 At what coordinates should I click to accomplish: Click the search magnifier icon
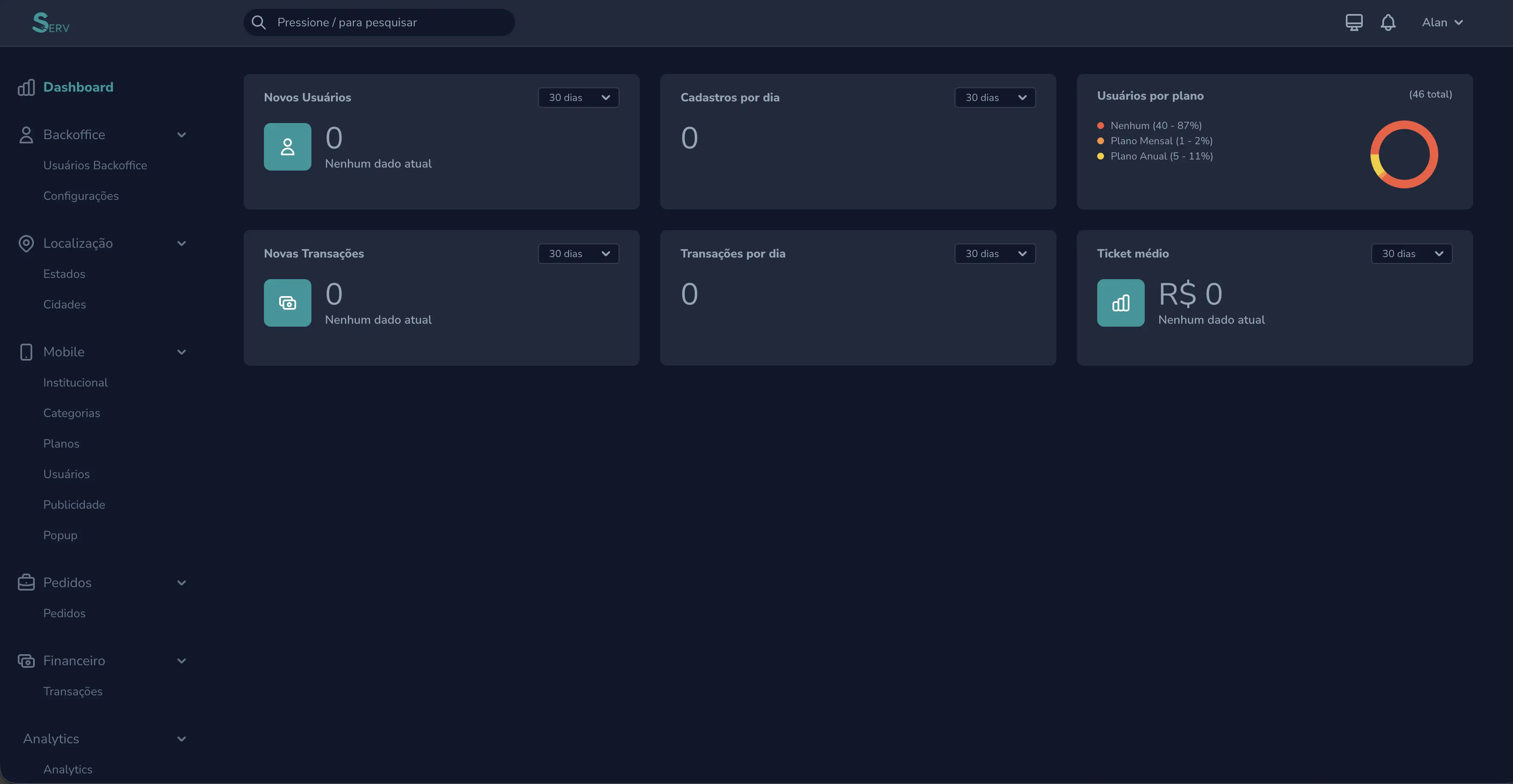[x=258, y=22]
